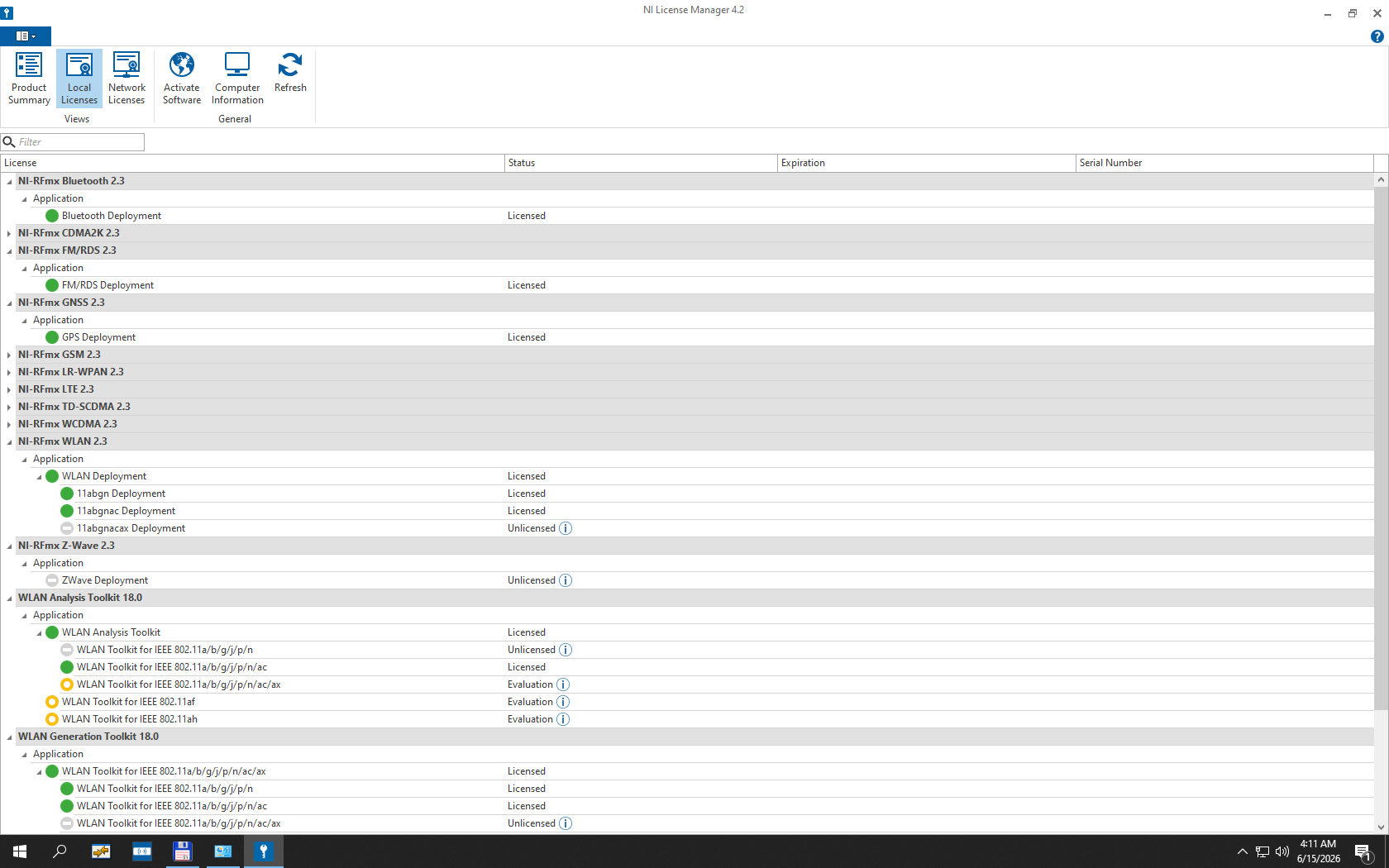Collapse the NI-RFmx Z-Wave 2.3 node
This screenshot has height=868, width=1389.
[9, 546]
